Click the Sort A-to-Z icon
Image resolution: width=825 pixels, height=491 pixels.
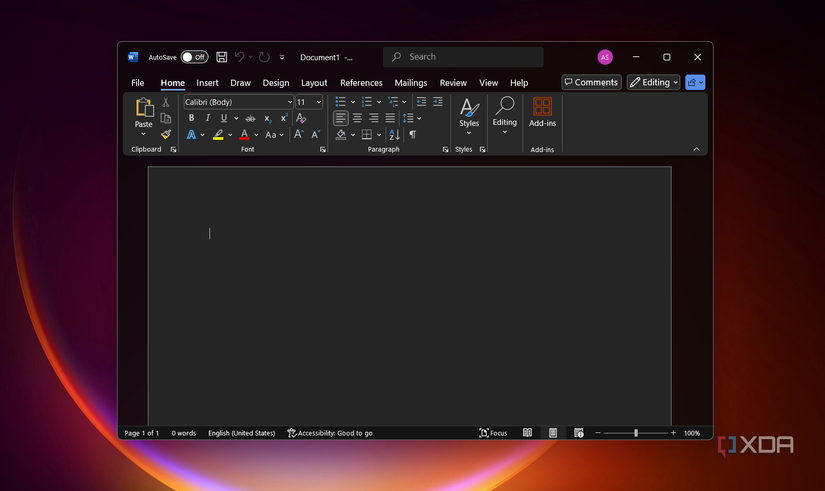pos(394,134)
